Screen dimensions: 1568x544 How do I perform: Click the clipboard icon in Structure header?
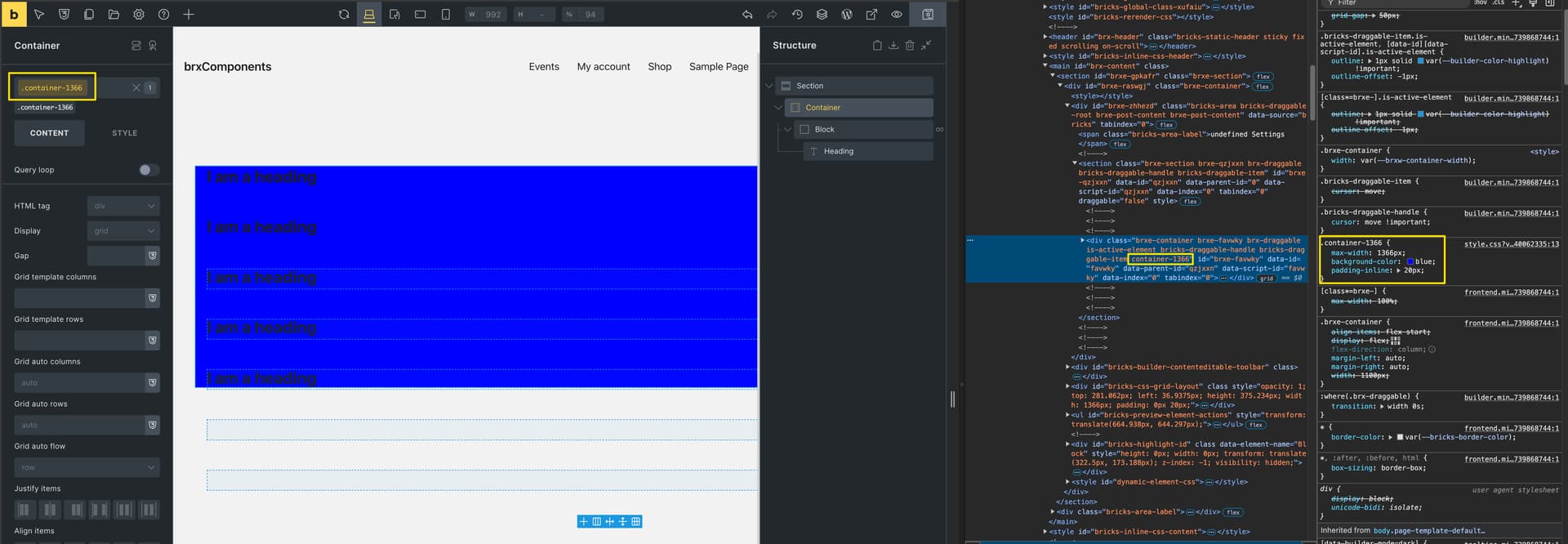pos(877,46)
